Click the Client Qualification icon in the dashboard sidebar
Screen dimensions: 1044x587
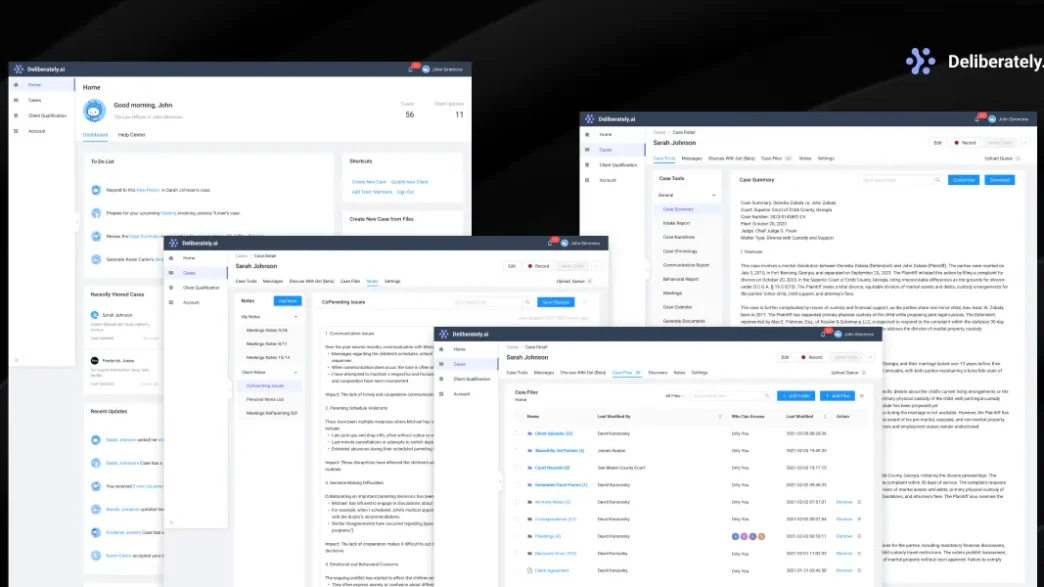pyautogui.click(x=16, y=116)
